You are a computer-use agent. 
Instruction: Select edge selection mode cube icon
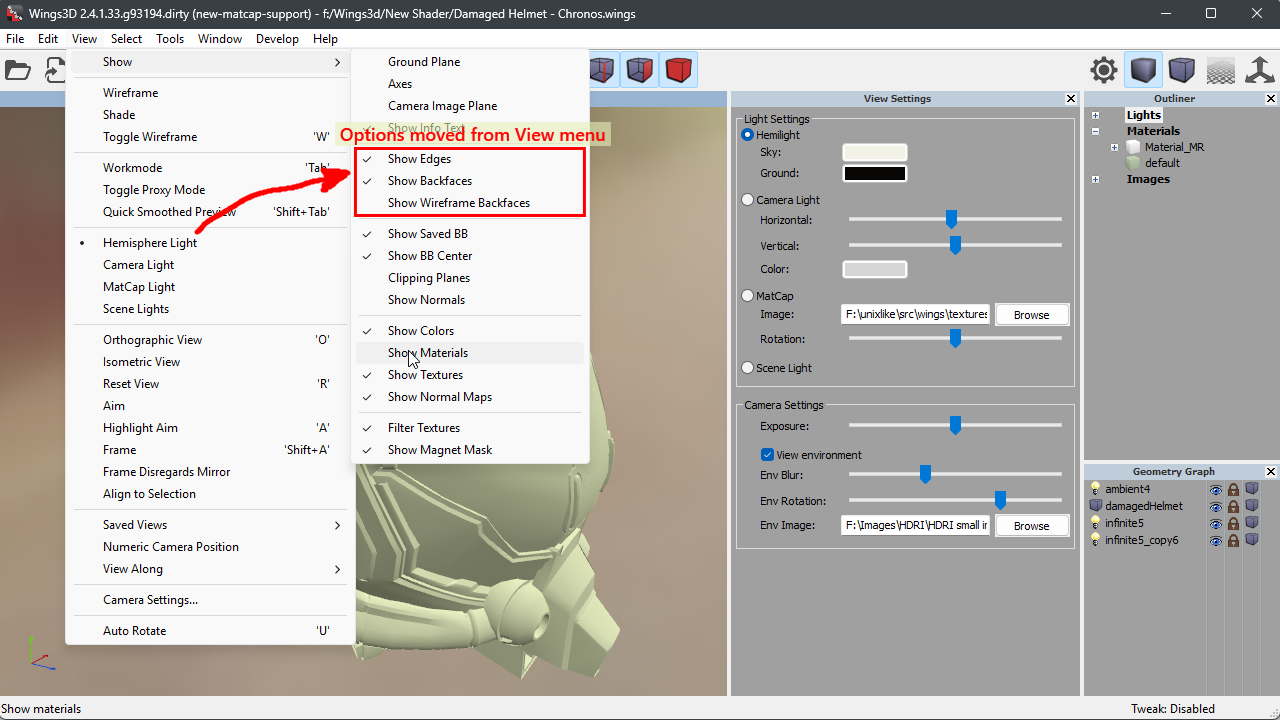pyautogui.click(x=602, y=70)
